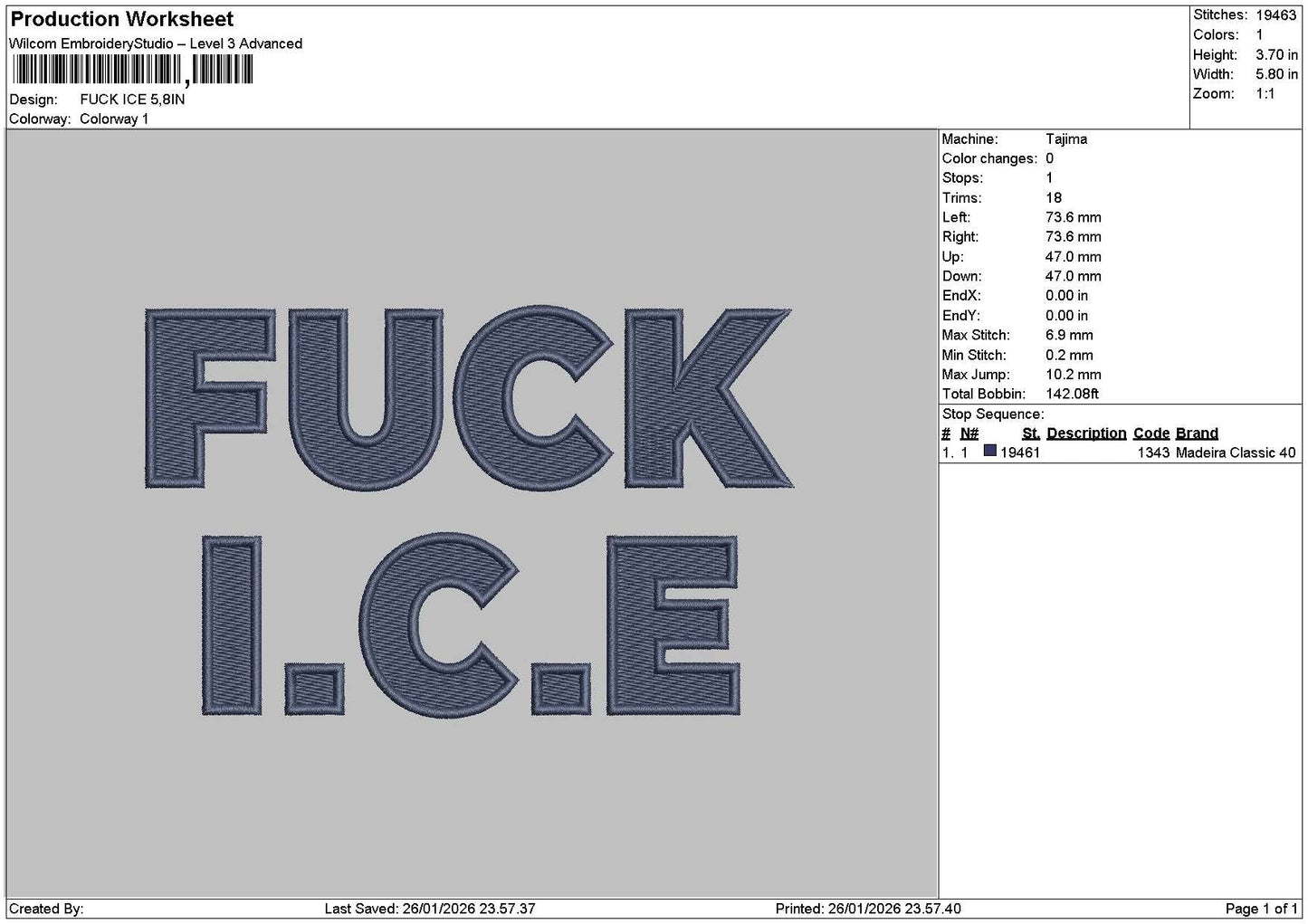
Task: Click the Created By label
Action: tap(46, 909)
